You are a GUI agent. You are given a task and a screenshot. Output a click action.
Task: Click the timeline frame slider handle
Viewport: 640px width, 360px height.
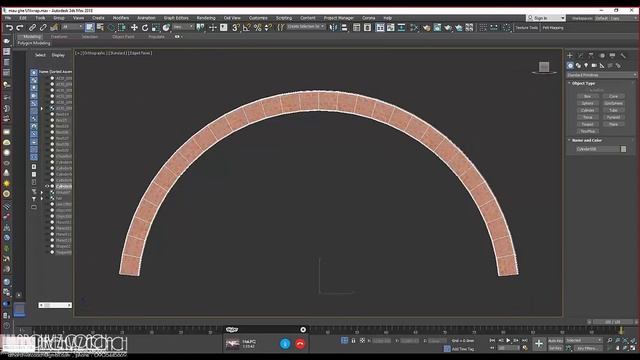coord(613,322)
